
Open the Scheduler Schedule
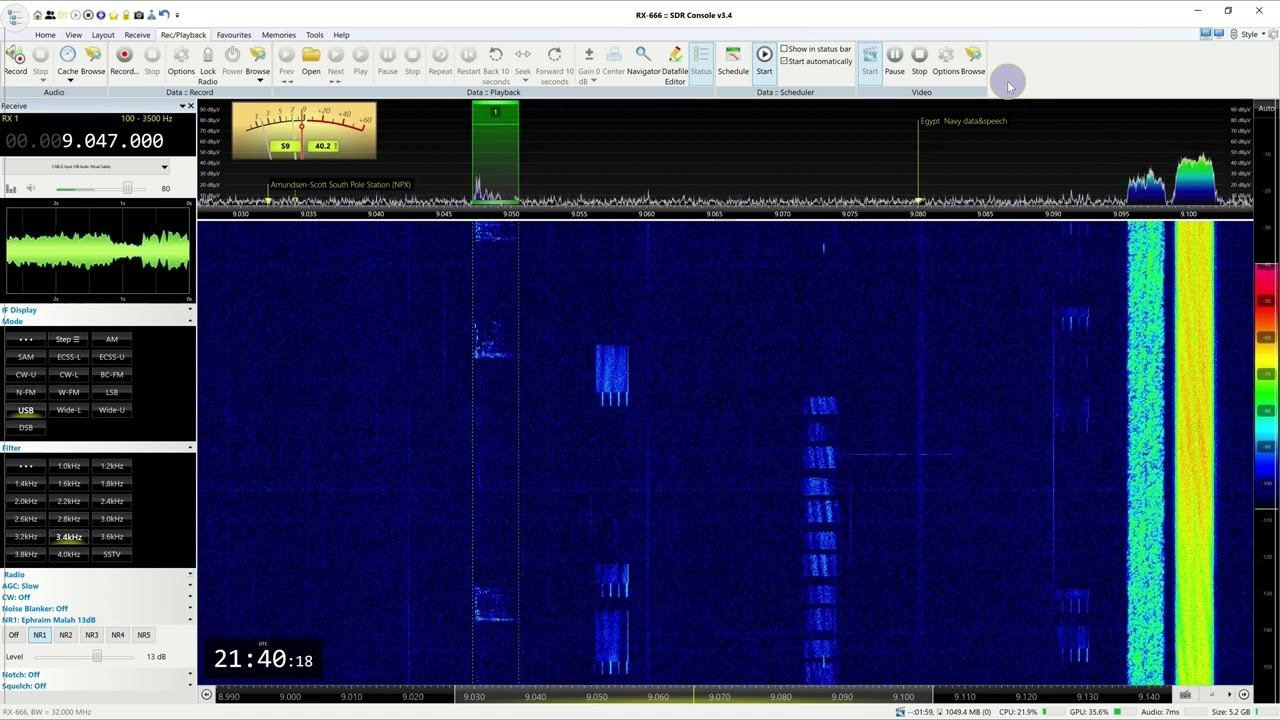click(x=733, y=60)
